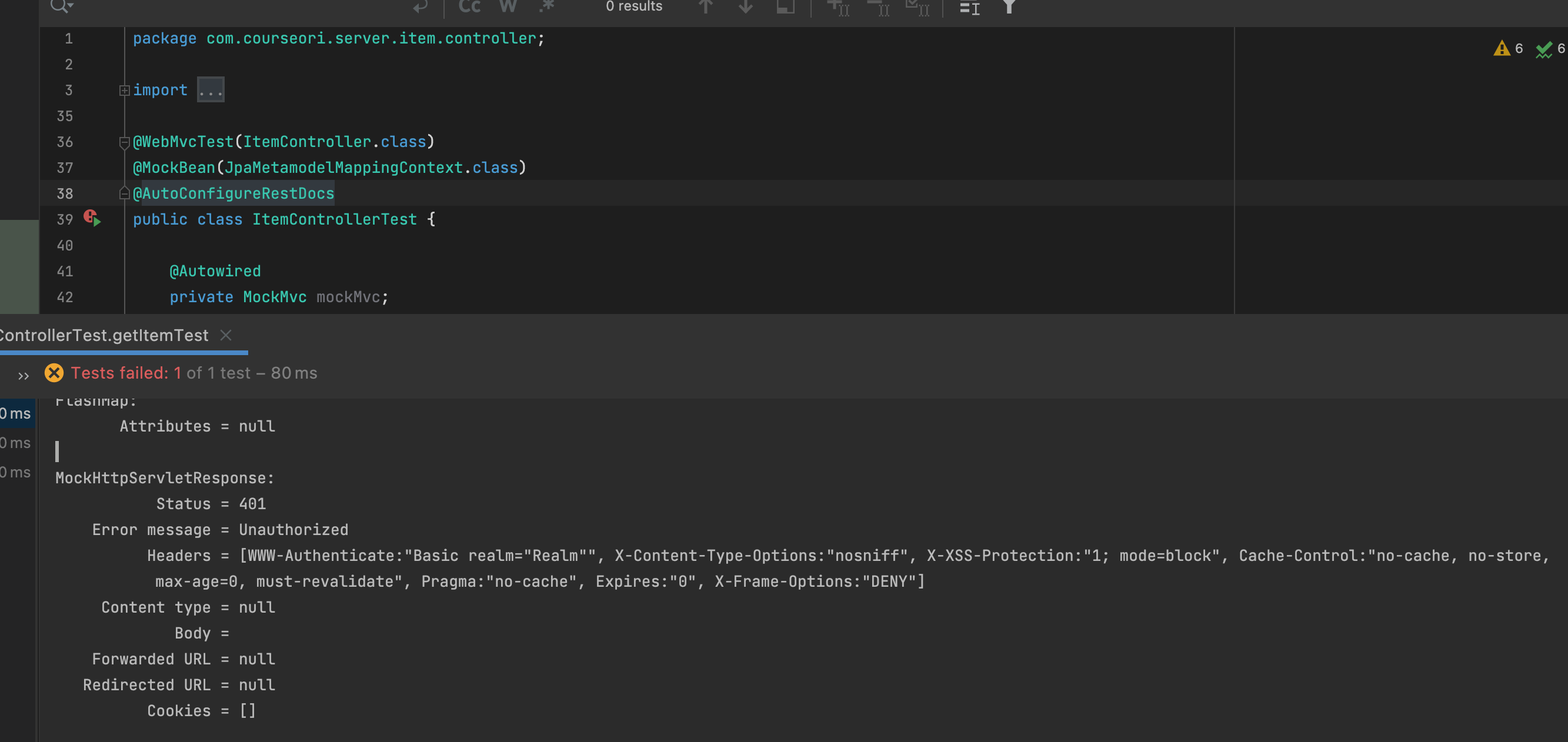The height and width of the screenshot is (742, 1568).
Task: Expand the folded import block
Action: pos(124,90)
